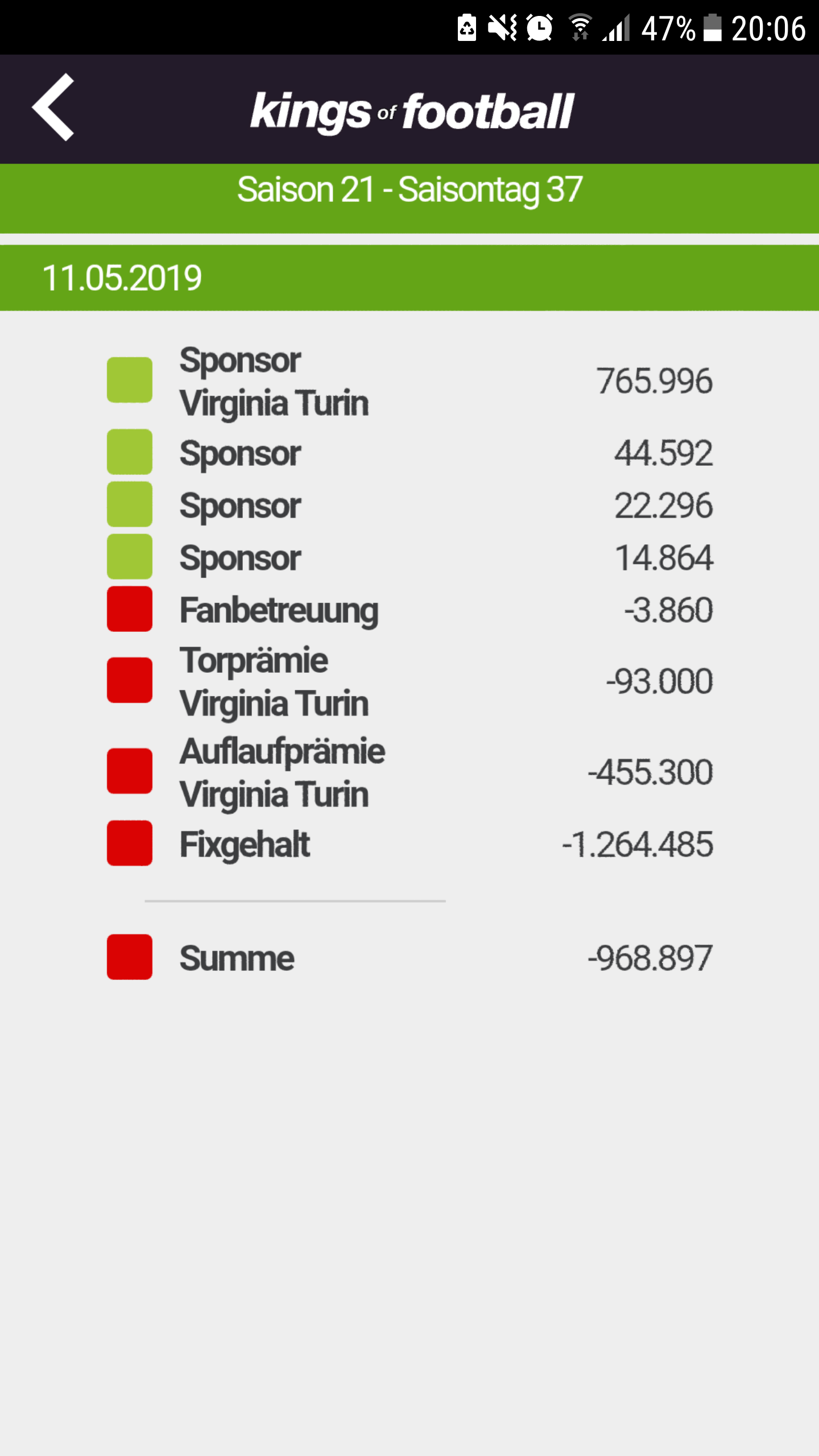
Task: Tap the mobile signal bars icon
Action: [x=617, y=28]
